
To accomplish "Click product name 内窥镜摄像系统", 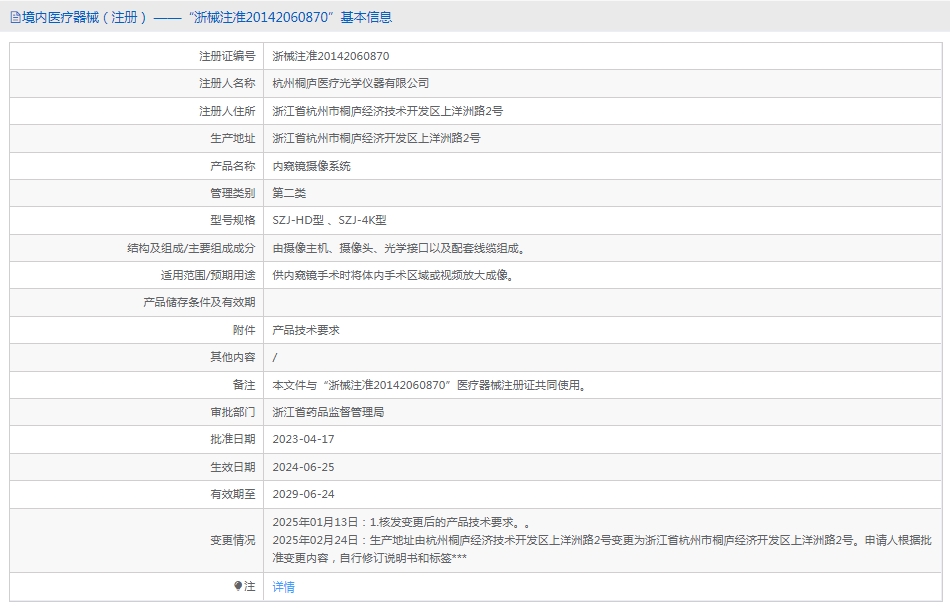I will click(x=312, y=166).
